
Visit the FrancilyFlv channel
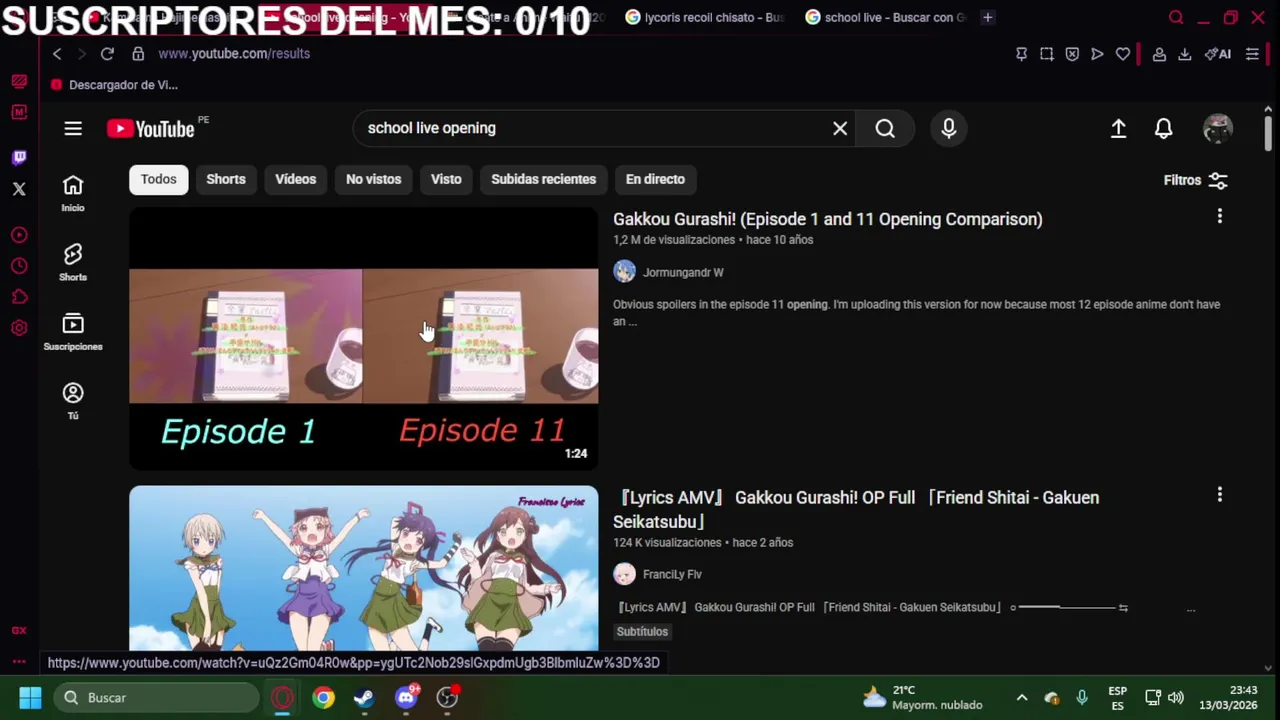point(672,574)
